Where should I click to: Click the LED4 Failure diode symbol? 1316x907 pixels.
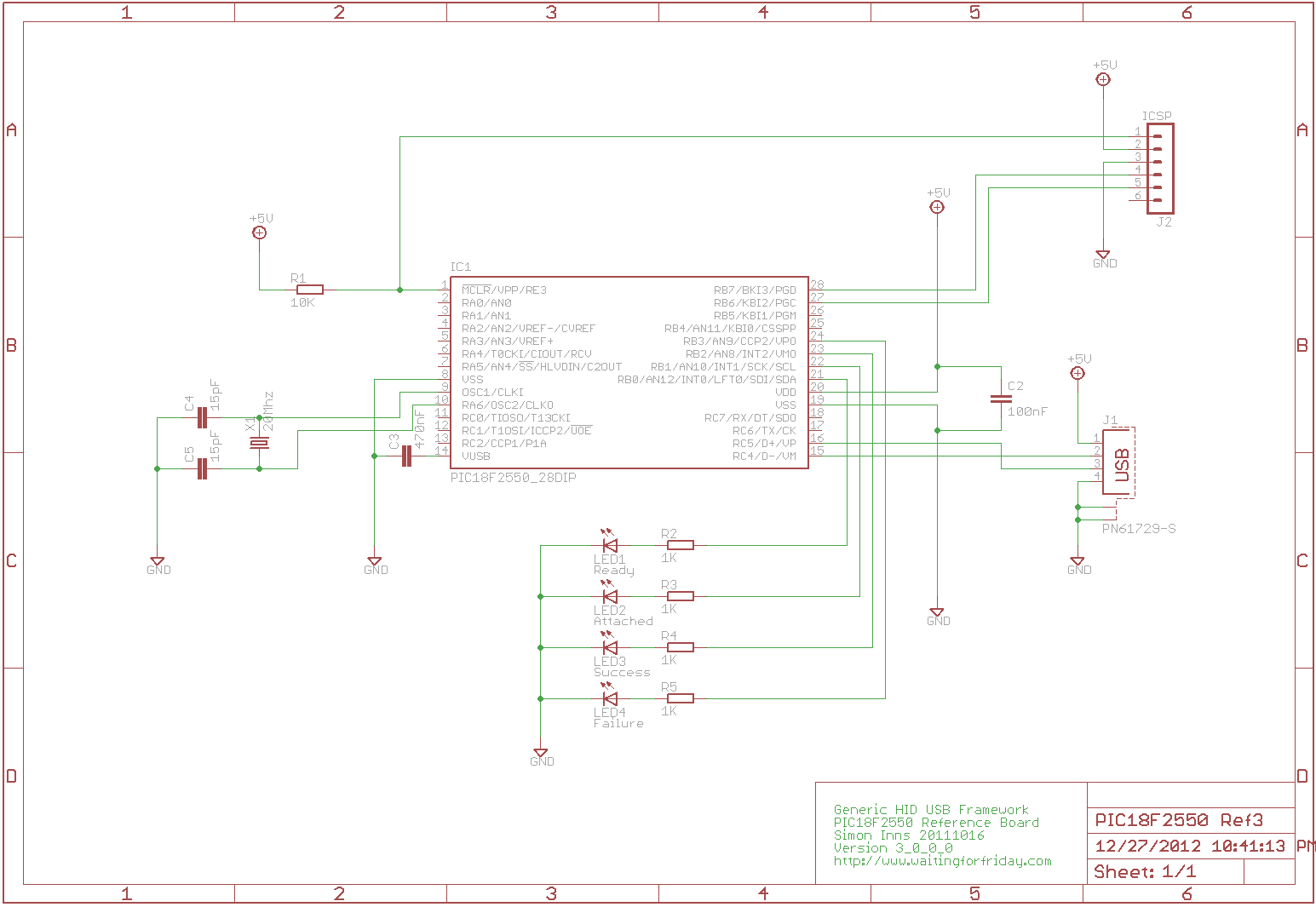coord(610,698)
